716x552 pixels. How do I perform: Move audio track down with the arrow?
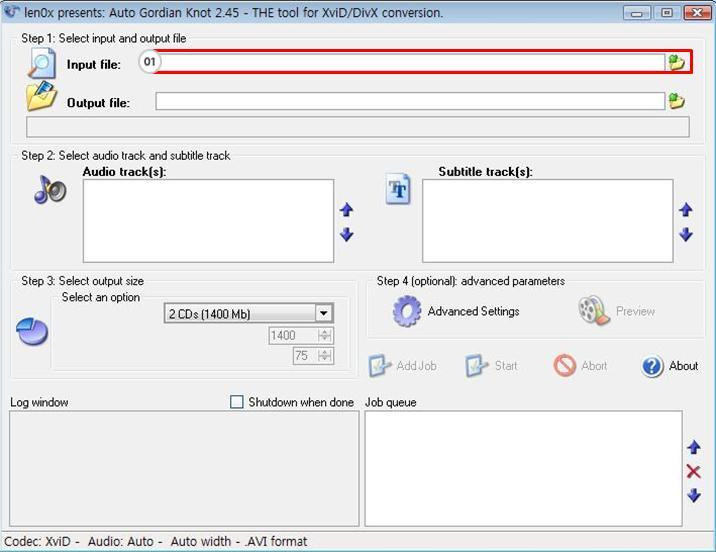tap(347, 234)
